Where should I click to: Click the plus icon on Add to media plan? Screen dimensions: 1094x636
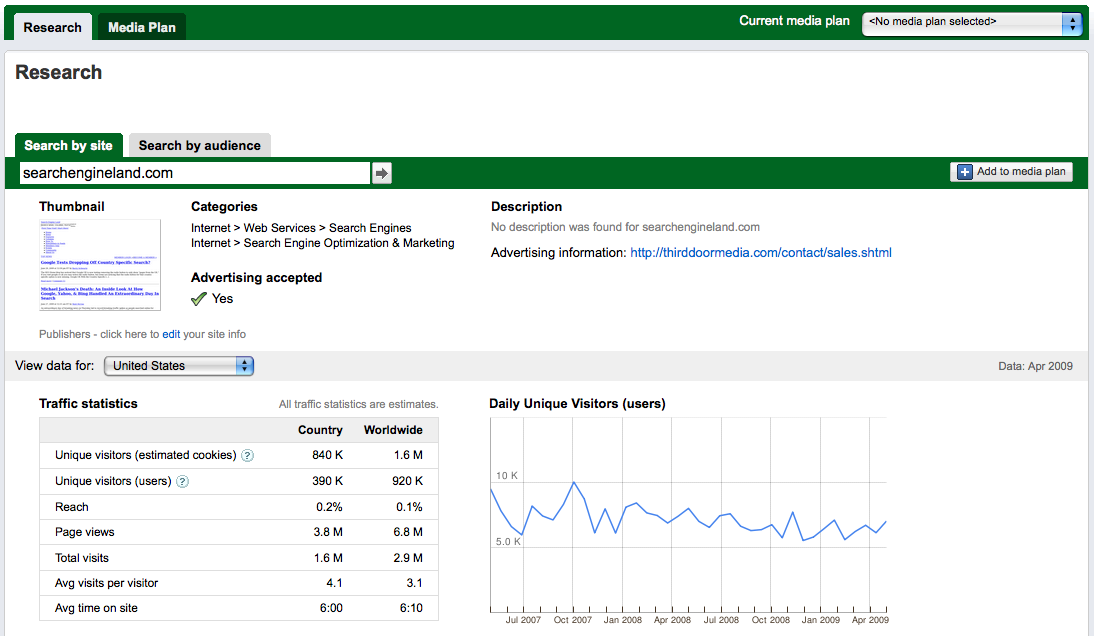coord(965,172)
